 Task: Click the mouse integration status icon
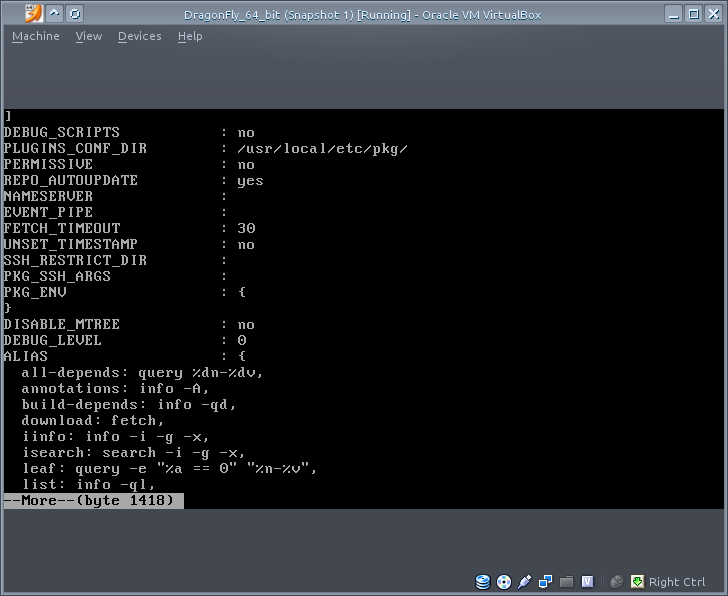(617, 582)
